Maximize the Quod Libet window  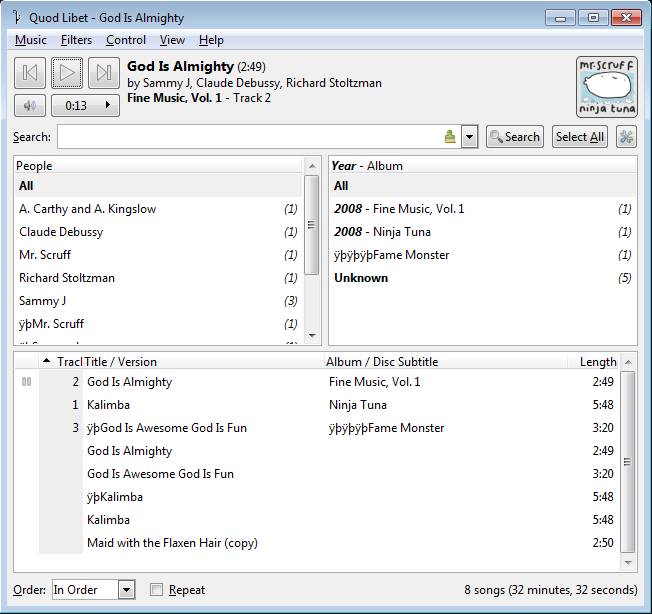(x=593, y=18)
